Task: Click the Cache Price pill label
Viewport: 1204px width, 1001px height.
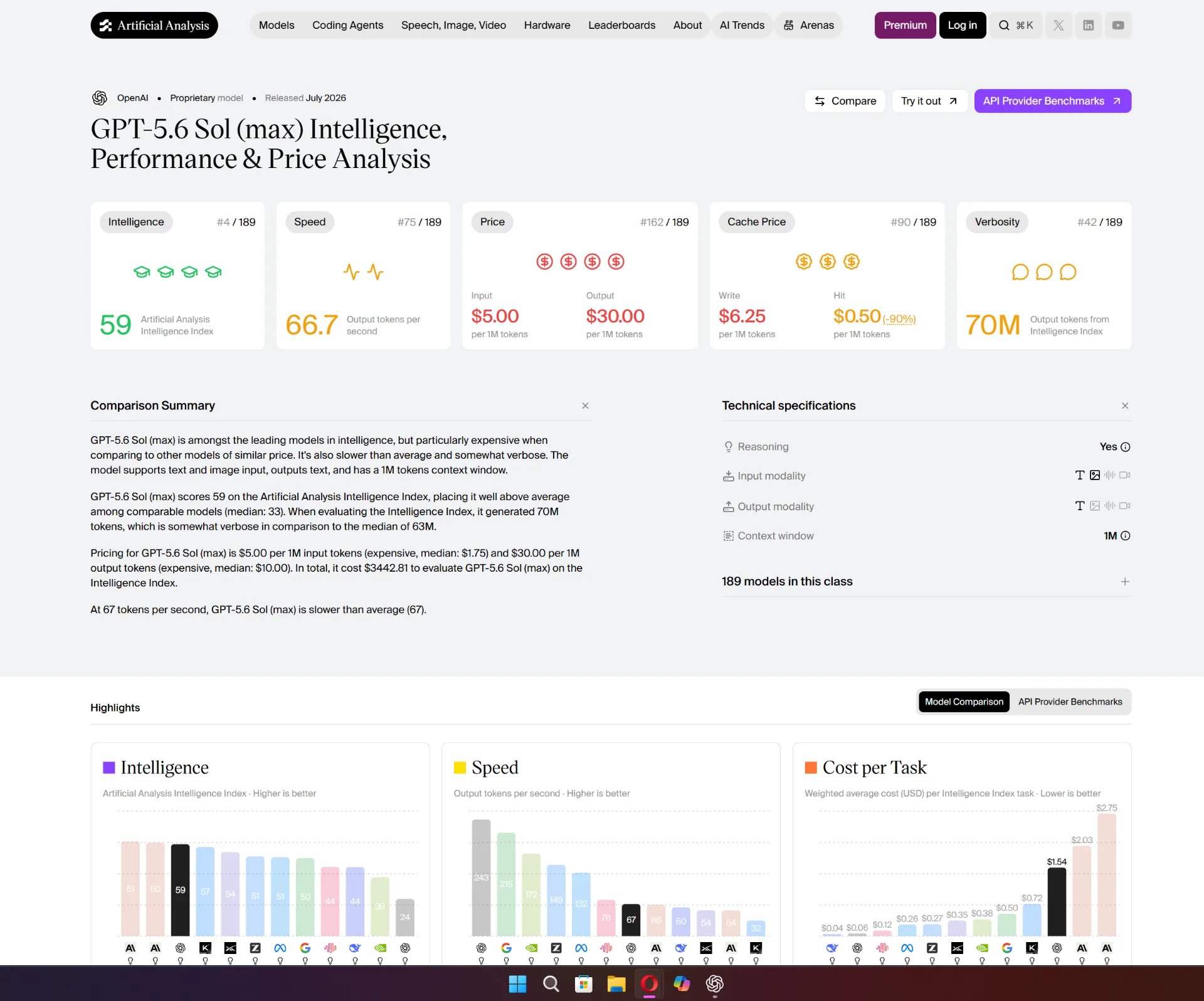Action: [756, 222]
